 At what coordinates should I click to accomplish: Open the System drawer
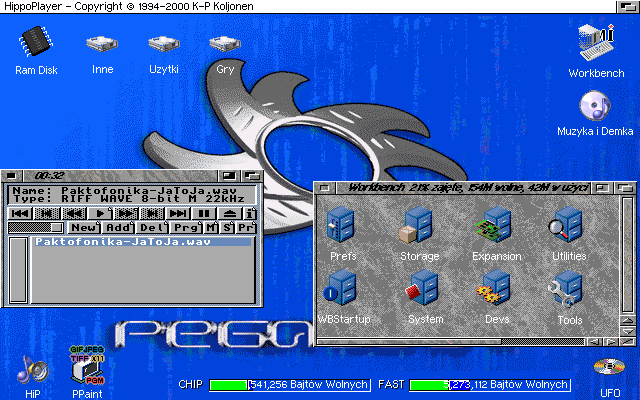422,288
